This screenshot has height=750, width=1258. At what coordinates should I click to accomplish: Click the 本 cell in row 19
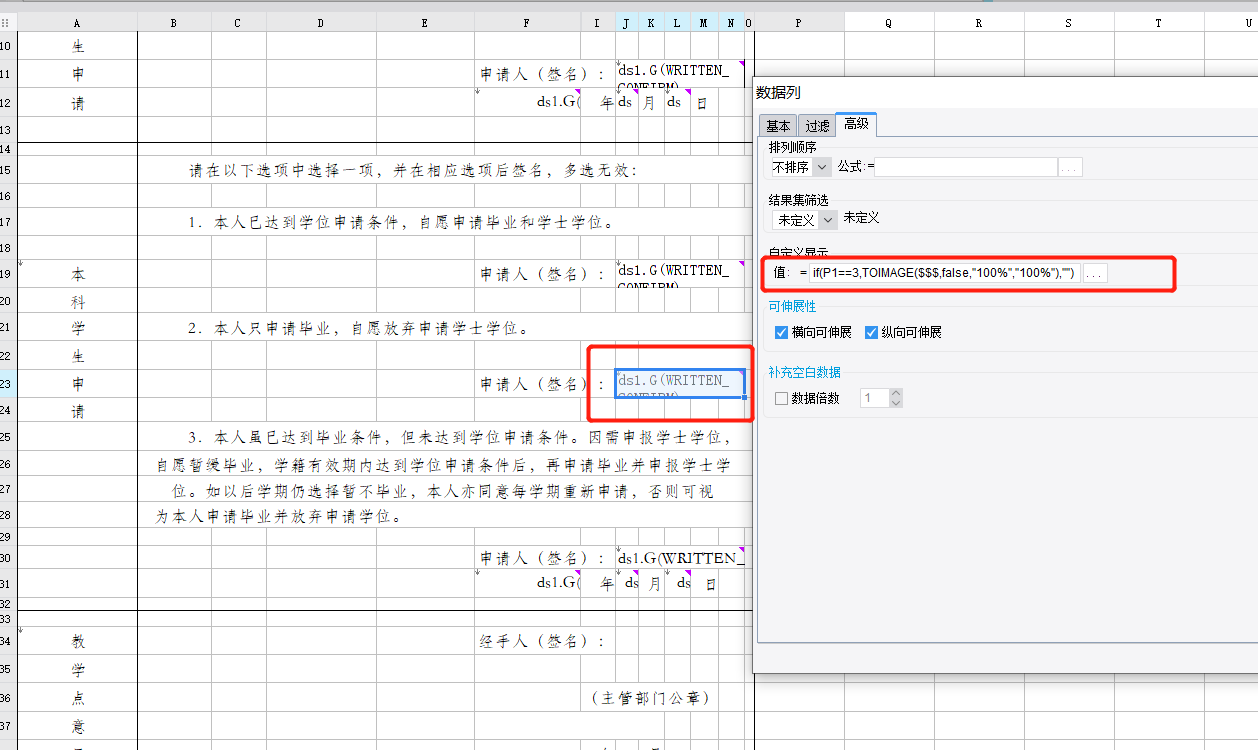78,274
